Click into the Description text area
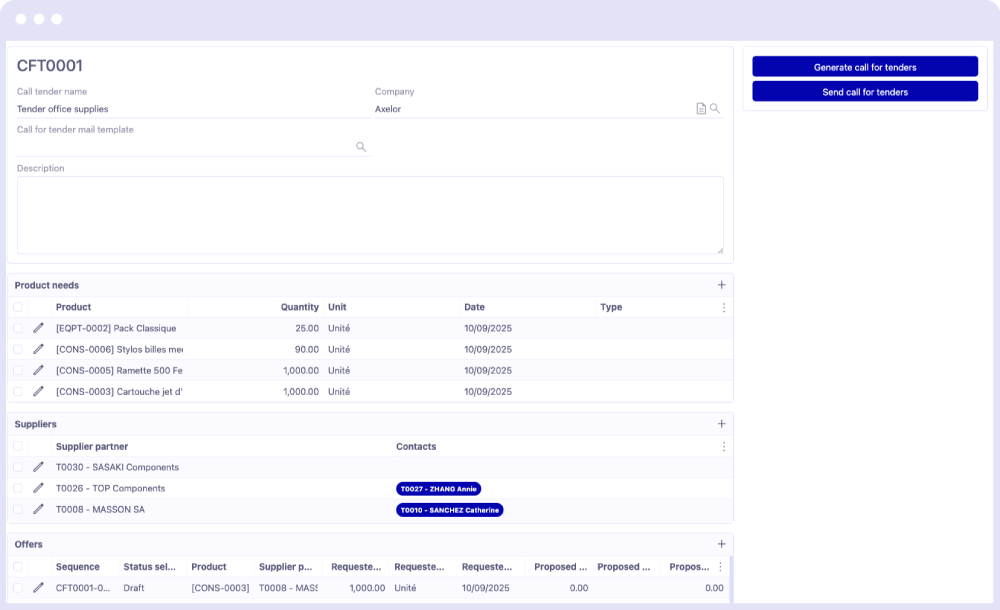The height and width of the screenshot is (610, 1000). point(369,215)
